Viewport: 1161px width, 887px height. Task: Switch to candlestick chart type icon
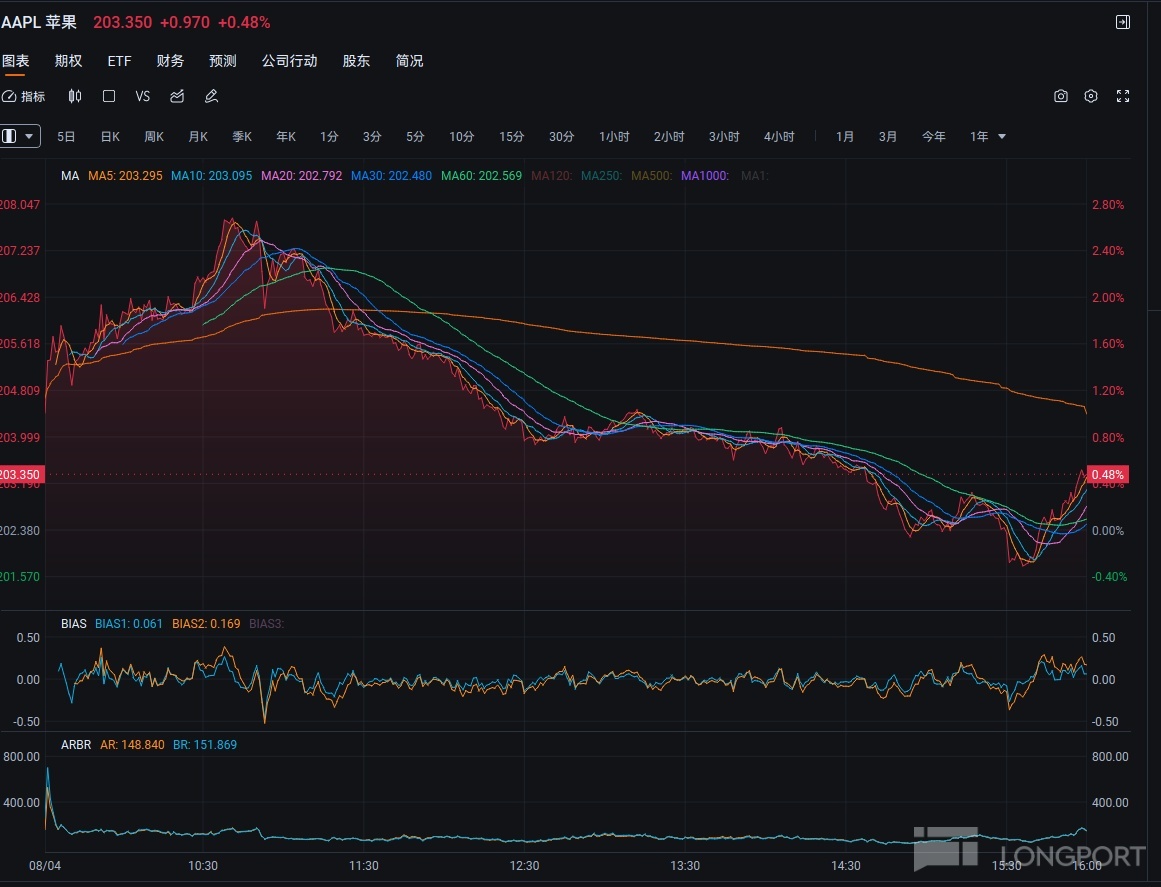coord(75,97)
